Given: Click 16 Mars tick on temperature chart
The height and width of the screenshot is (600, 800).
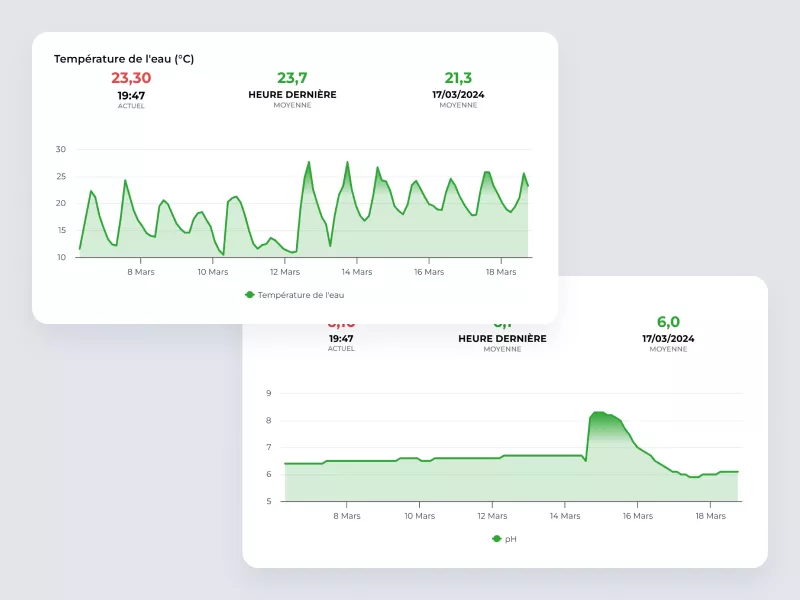Looking at the screenshot, I should coord(429,272).
